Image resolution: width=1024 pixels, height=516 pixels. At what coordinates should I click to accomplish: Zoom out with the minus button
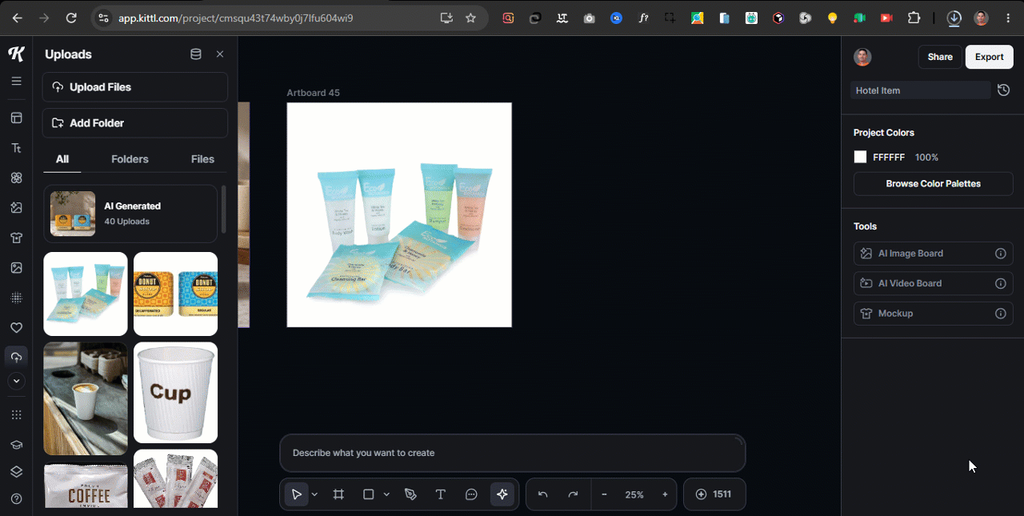point(604,494)
